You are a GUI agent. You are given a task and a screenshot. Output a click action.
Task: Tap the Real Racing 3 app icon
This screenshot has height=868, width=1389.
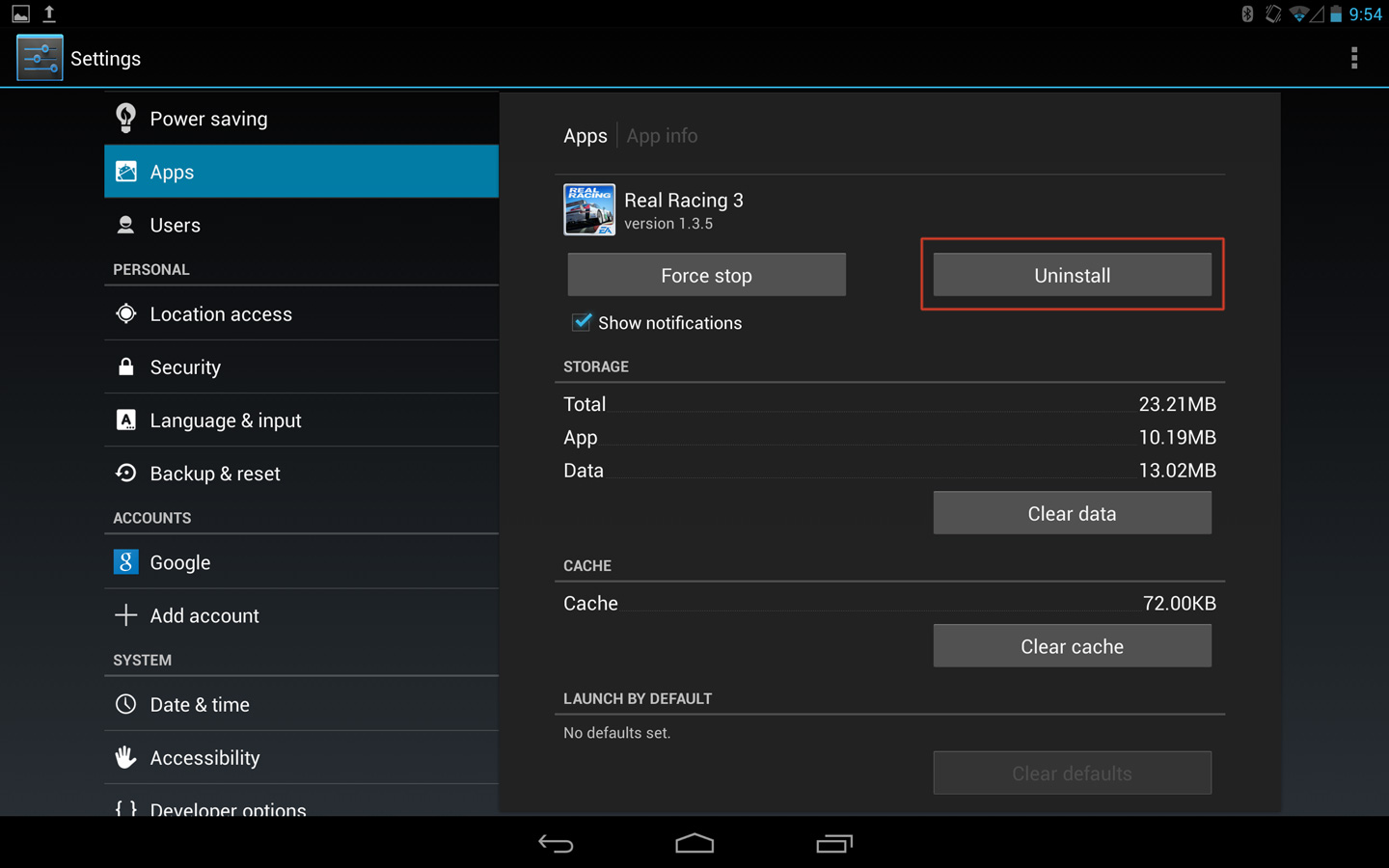point(589,209)
